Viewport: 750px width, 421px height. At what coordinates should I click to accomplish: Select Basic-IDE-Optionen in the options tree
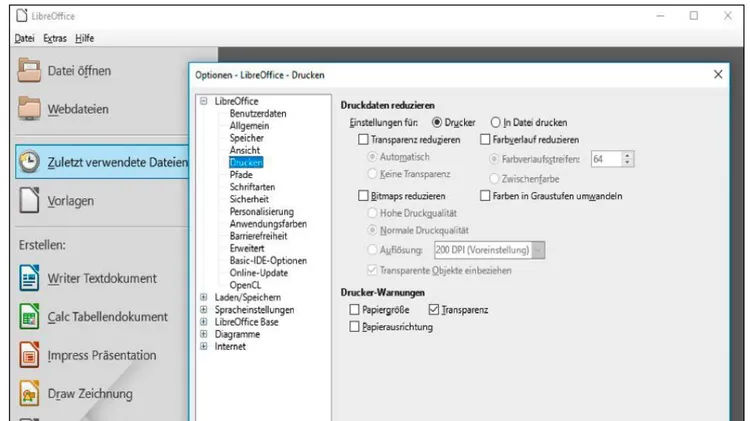(268, 261)
